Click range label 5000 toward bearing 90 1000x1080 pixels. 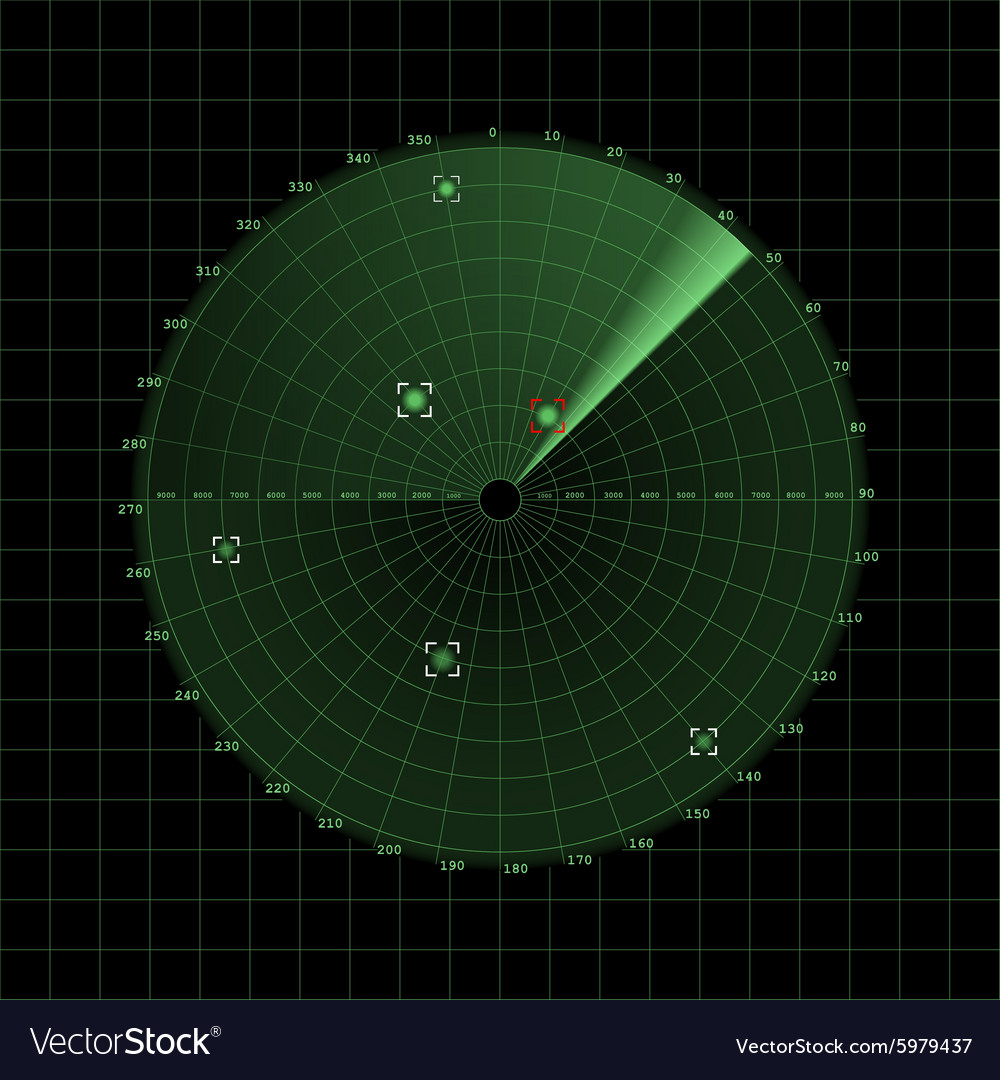point(686,495)
